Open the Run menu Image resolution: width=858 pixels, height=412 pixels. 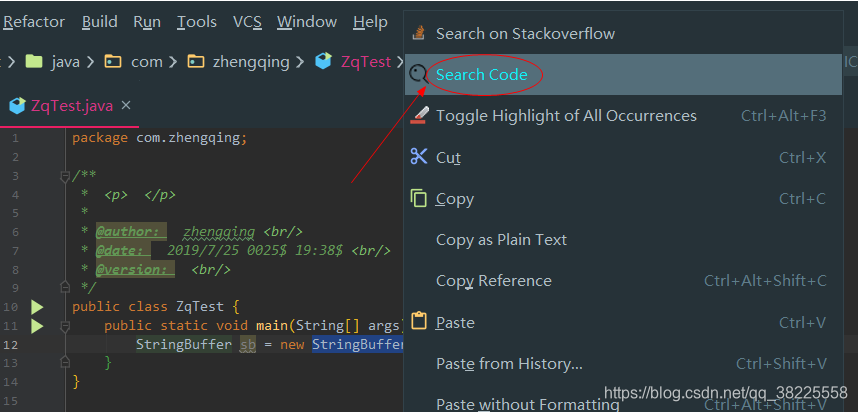147,22
